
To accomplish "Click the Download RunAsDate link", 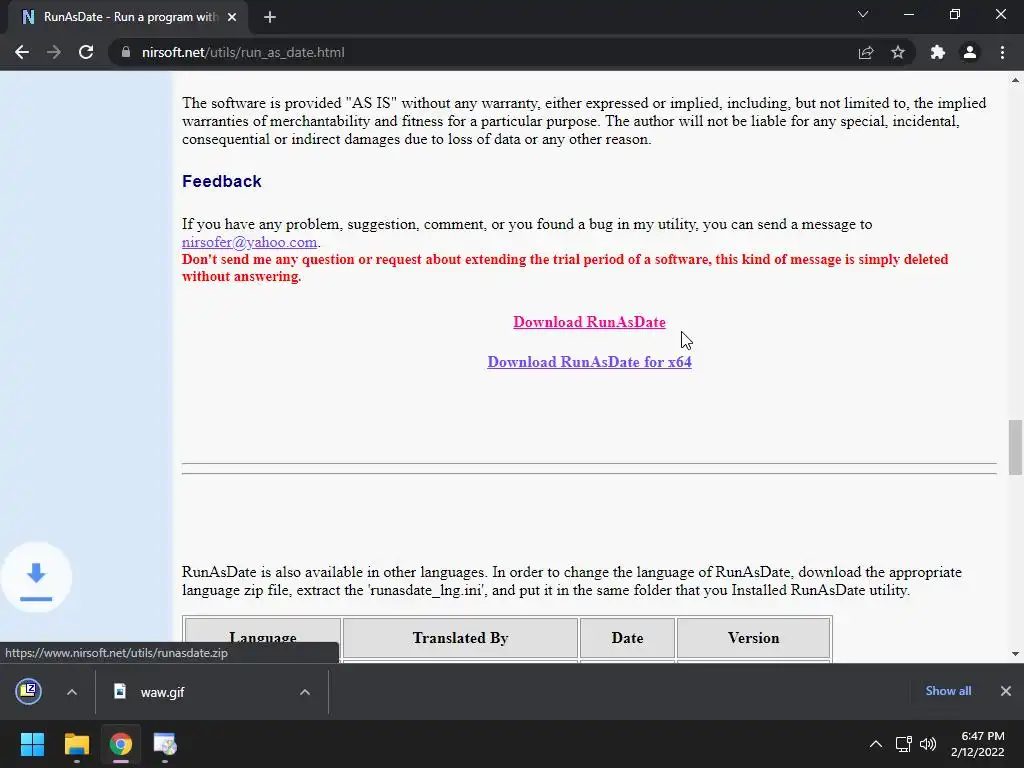I will pos(589,322).
